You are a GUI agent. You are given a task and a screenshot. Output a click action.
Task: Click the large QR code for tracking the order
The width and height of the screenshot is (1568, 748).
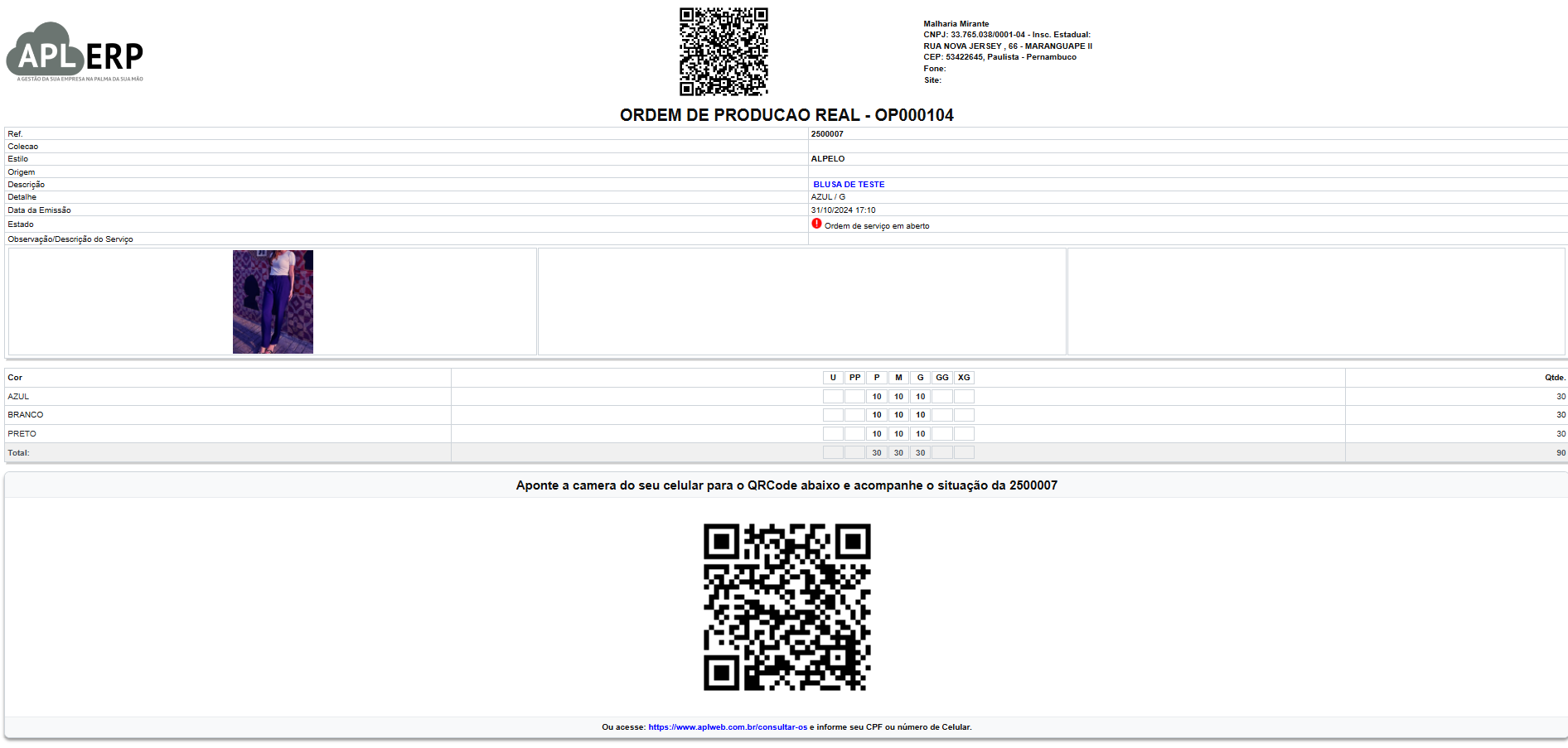[786, 607]
